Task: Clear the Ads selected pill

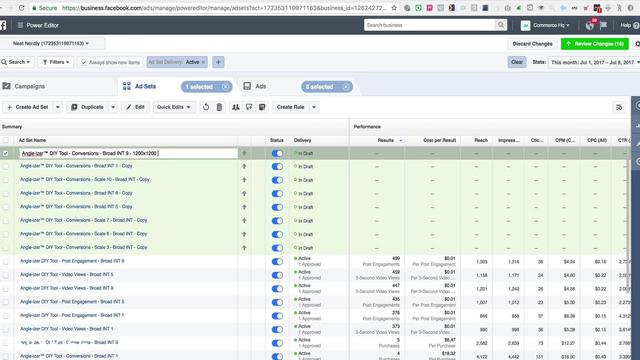Action: coord(346,87)
